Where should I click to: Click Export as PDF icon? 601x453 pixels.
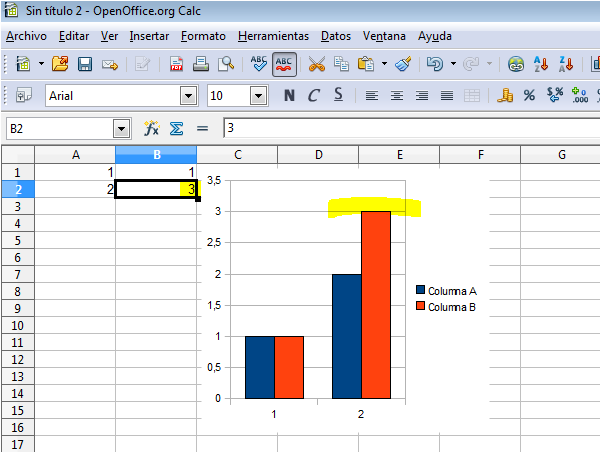177,64
